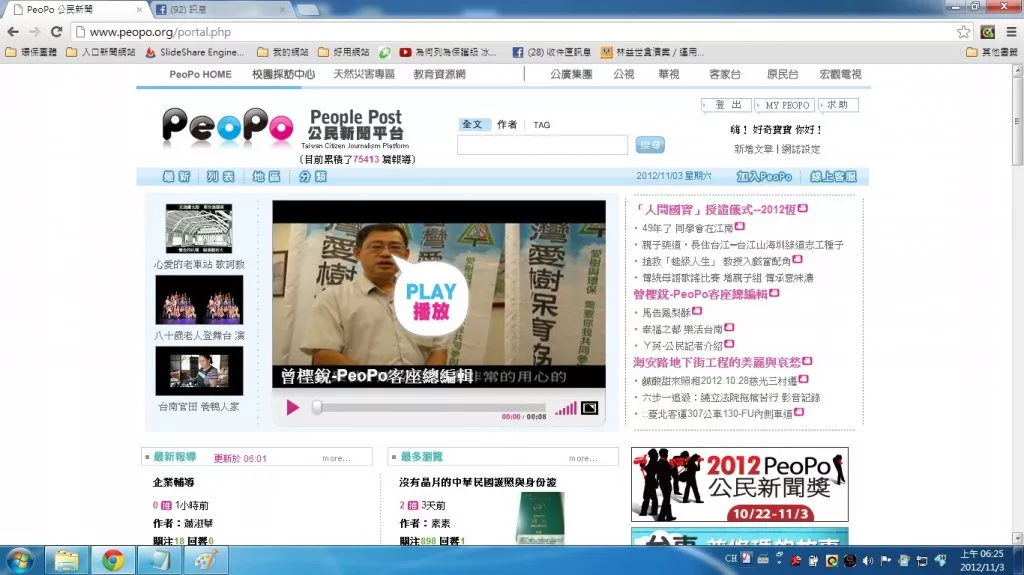Open MY PEOPO button
The image size is (1024, 575).
[x=786, y=105]
